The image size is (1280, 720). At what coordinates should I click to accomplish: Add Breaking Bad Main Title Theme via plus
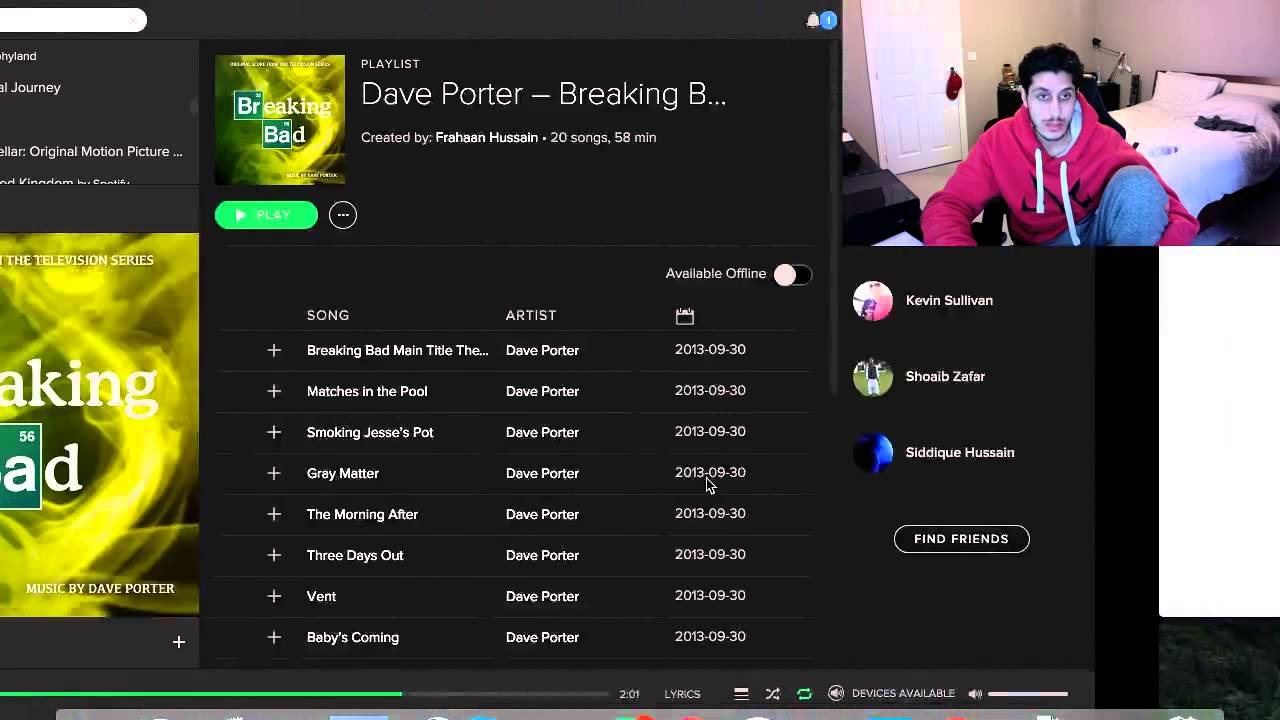(x=274, y=350)
